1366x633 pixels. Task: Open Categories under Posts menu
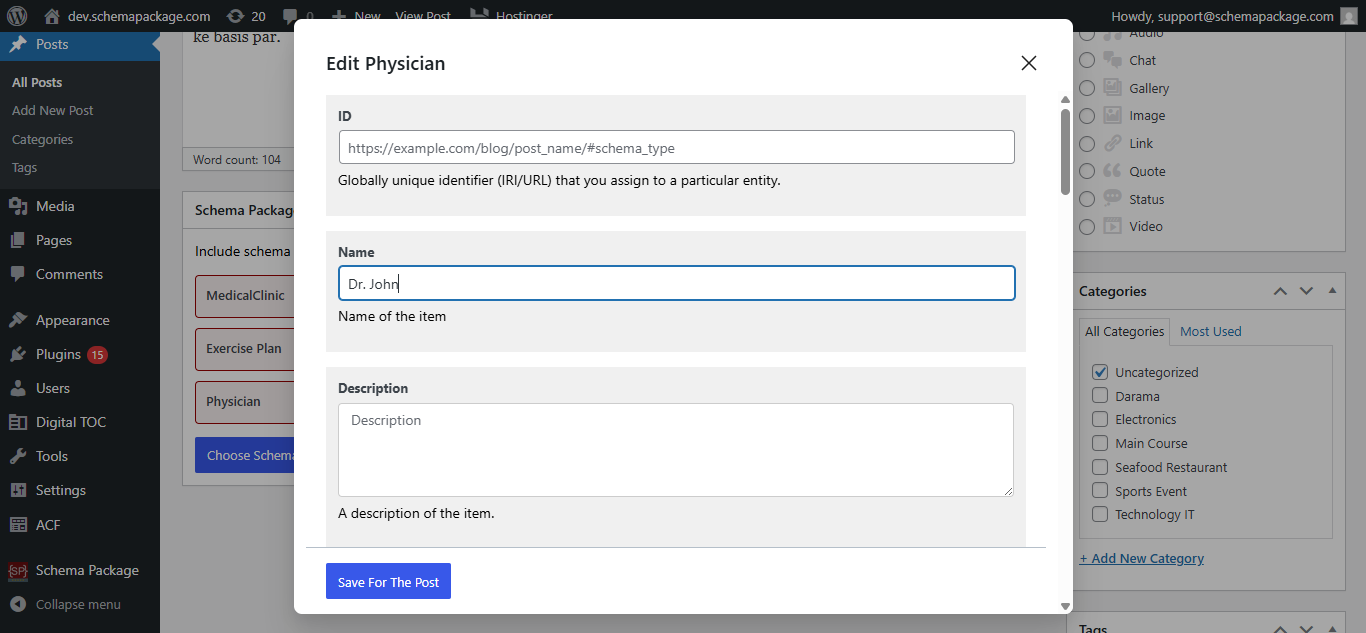tap(42, 139)
